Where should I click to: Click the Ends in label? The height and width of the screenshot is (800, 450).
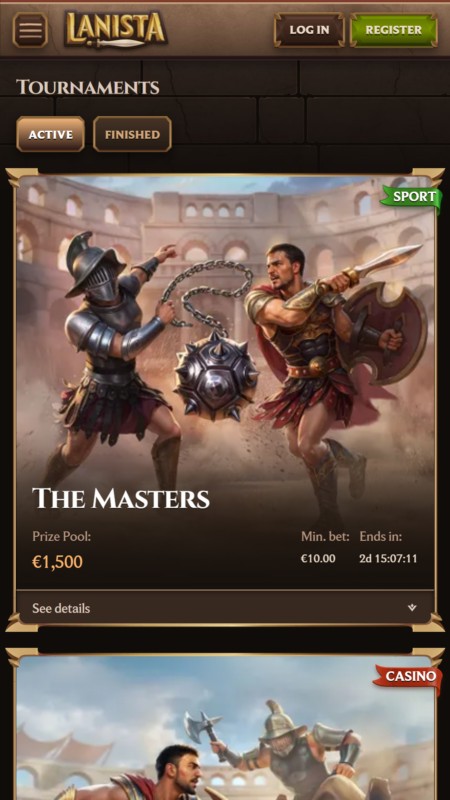click(x=381, y=536)
